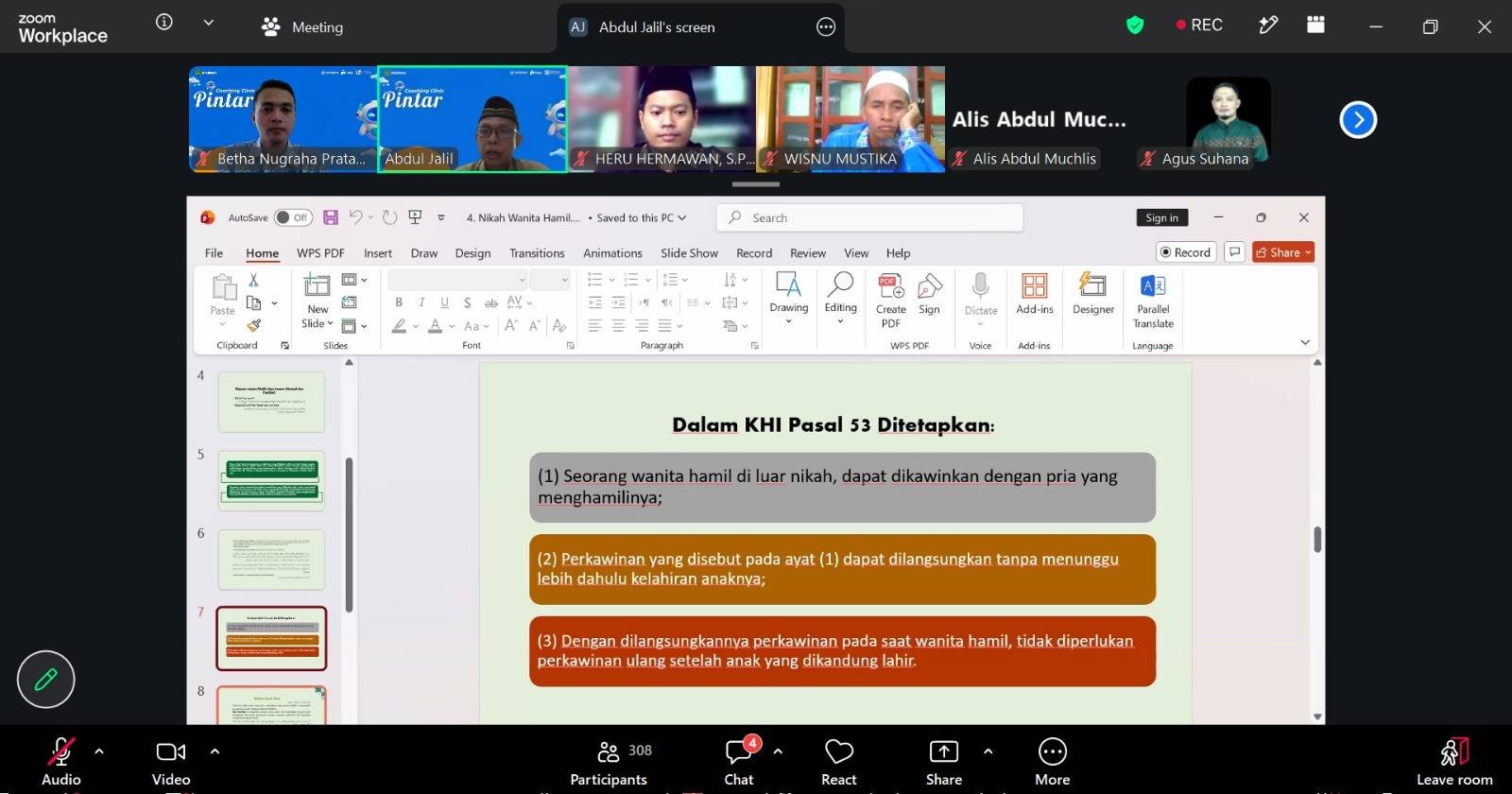Image resolution: width=1512 pixels, height=794 pixels.
Task: Open Designer pane icon
Action: [x=1093, y=294]
